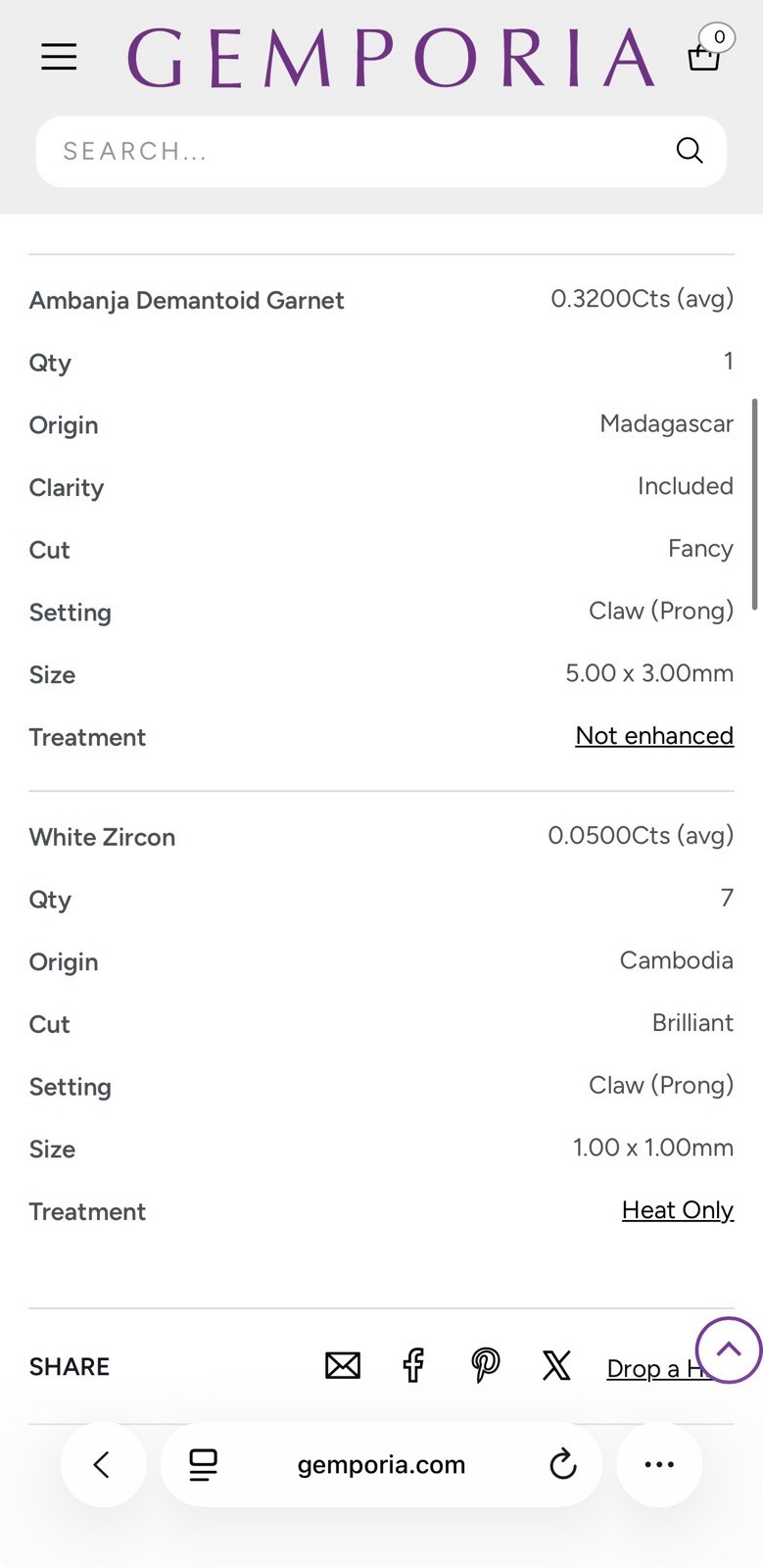
Task: Click the page vertical scrollbar
Action: 755,504
